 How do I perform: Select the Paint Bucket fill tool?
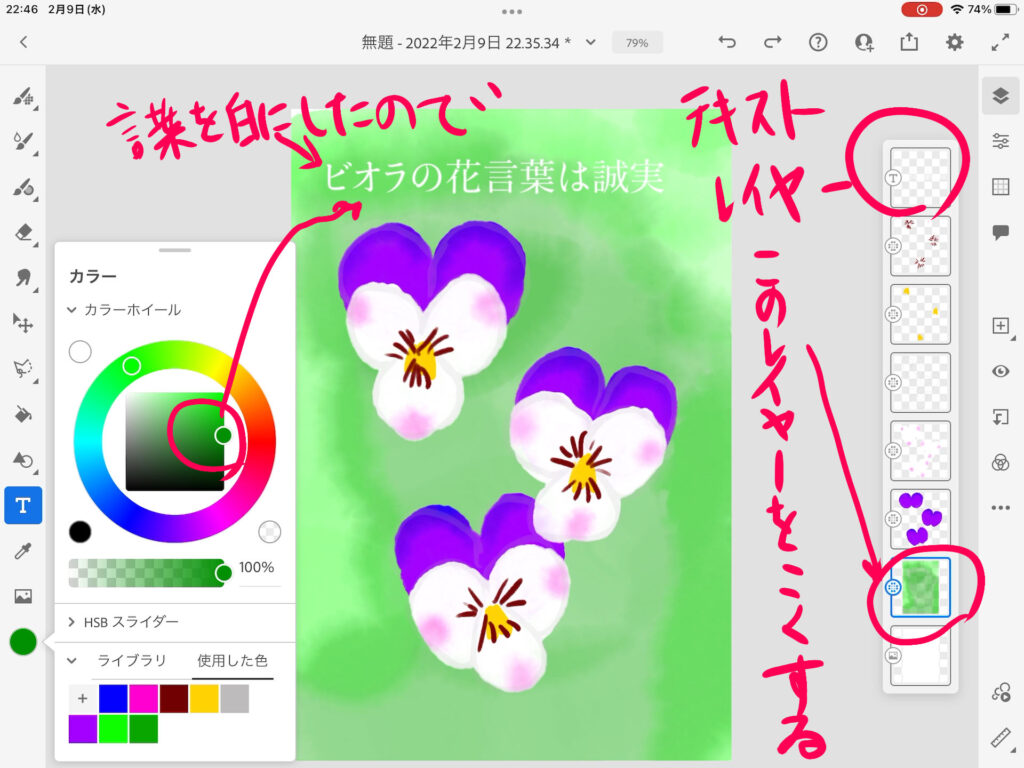point(23,413)
